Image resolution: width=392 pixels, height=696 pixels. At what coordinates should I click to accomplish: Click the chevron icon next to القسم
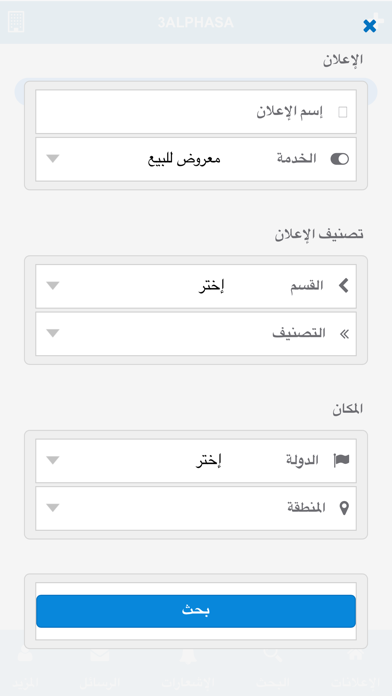click(x=343, y=285)
